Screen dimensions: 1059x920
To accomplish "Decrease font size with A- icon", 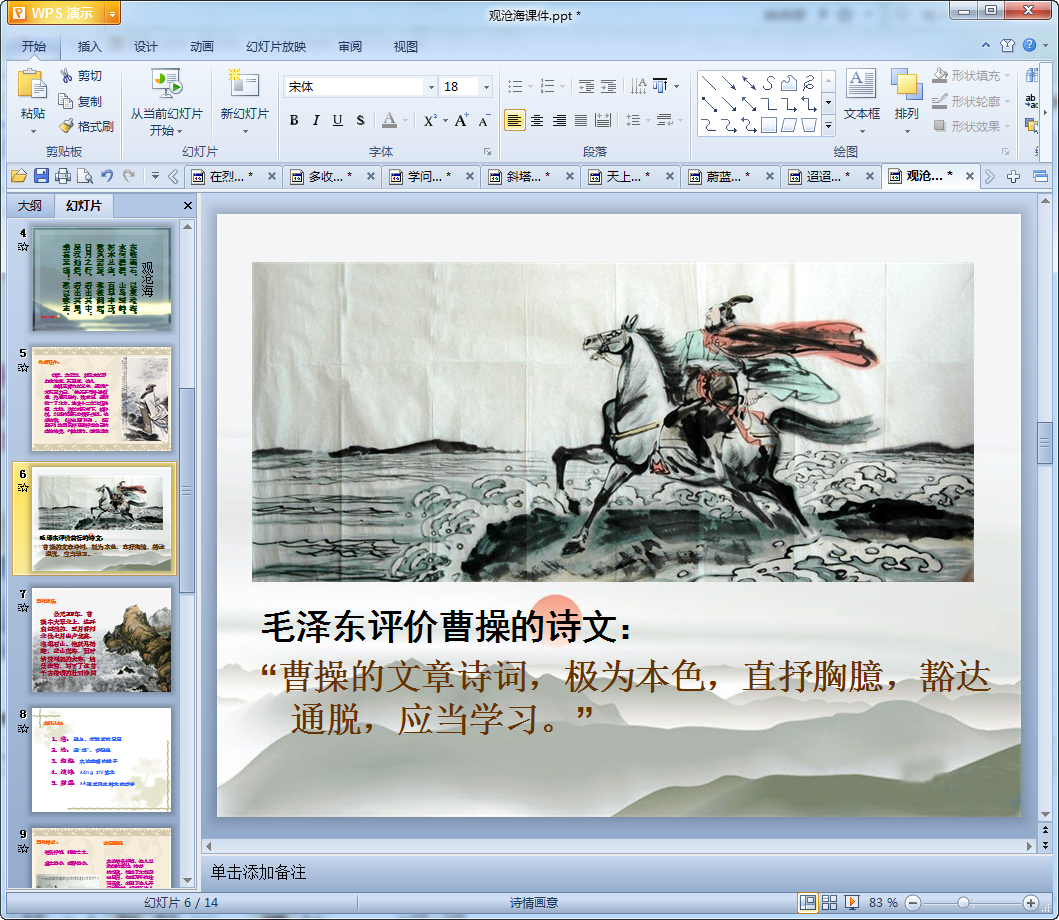I will (x=484, y=120).
